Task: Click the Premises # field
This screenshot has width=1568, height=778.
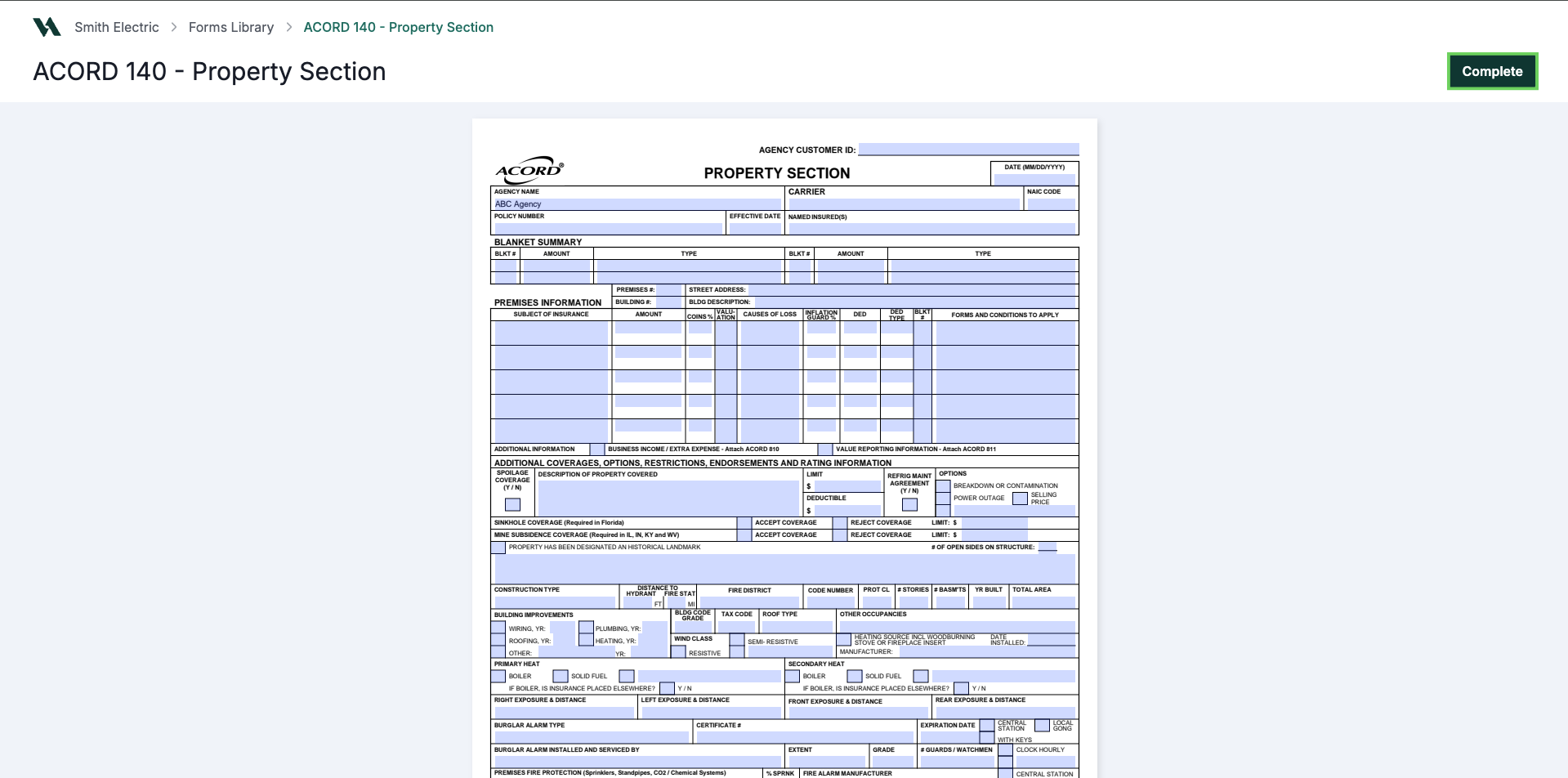Action: click(669, 290)
